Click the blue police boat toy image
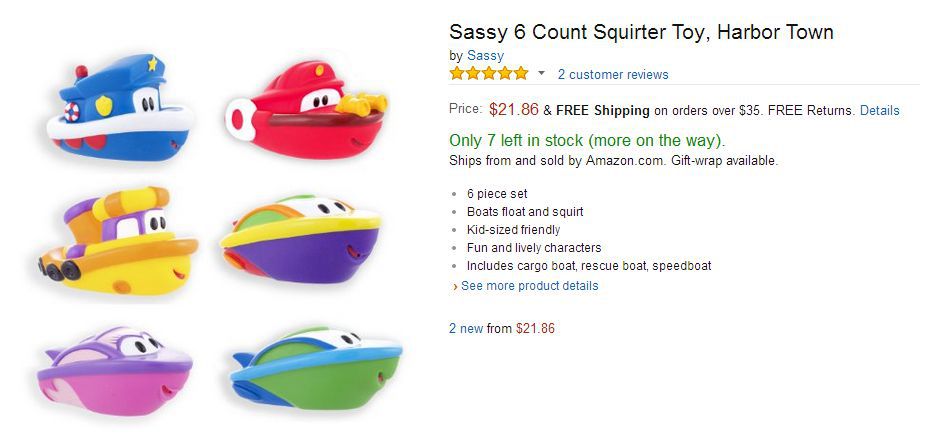 [120, 107]
